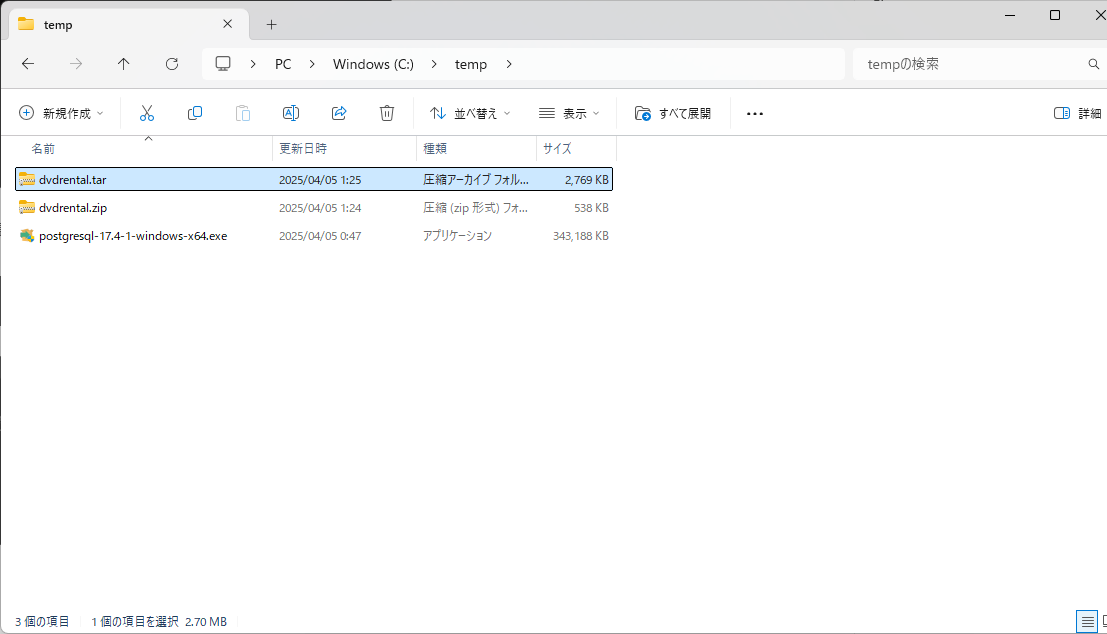Screen dimensions: 1107x634
Task: Select the dvdrental.zip file
Action: (73, 208)
